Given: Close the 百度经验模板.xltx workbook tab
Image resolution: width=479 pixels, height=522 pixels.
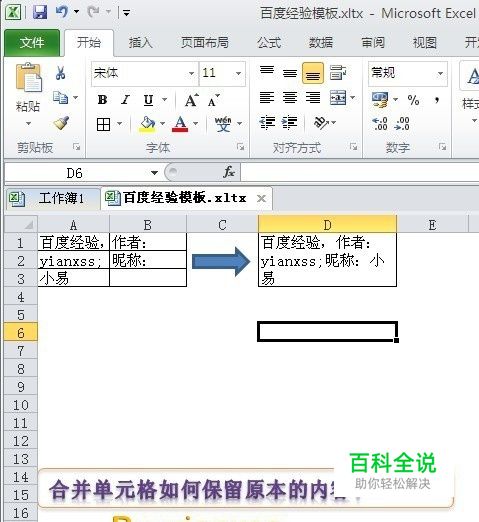Looking at the screenshot, I should point(262,199).
